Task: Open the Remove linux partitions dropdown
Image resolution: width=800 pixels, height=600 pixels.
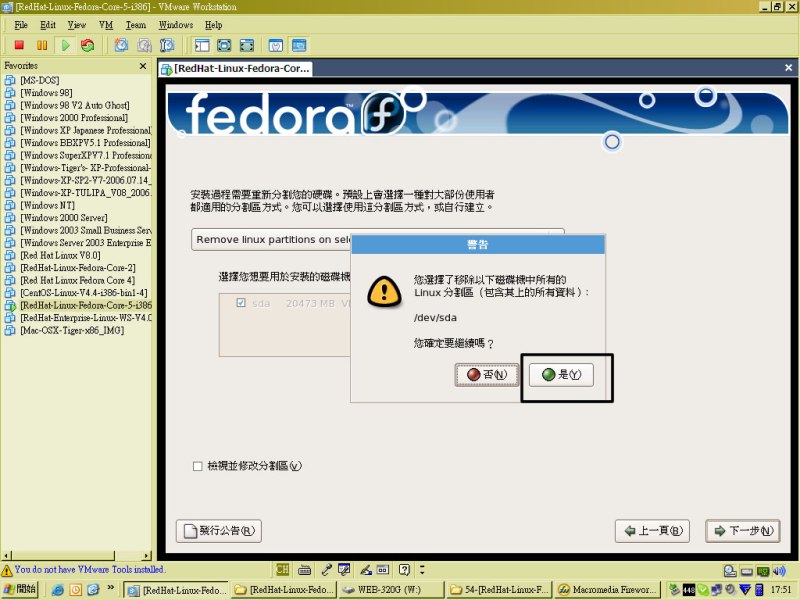Action: click(378, 240)
